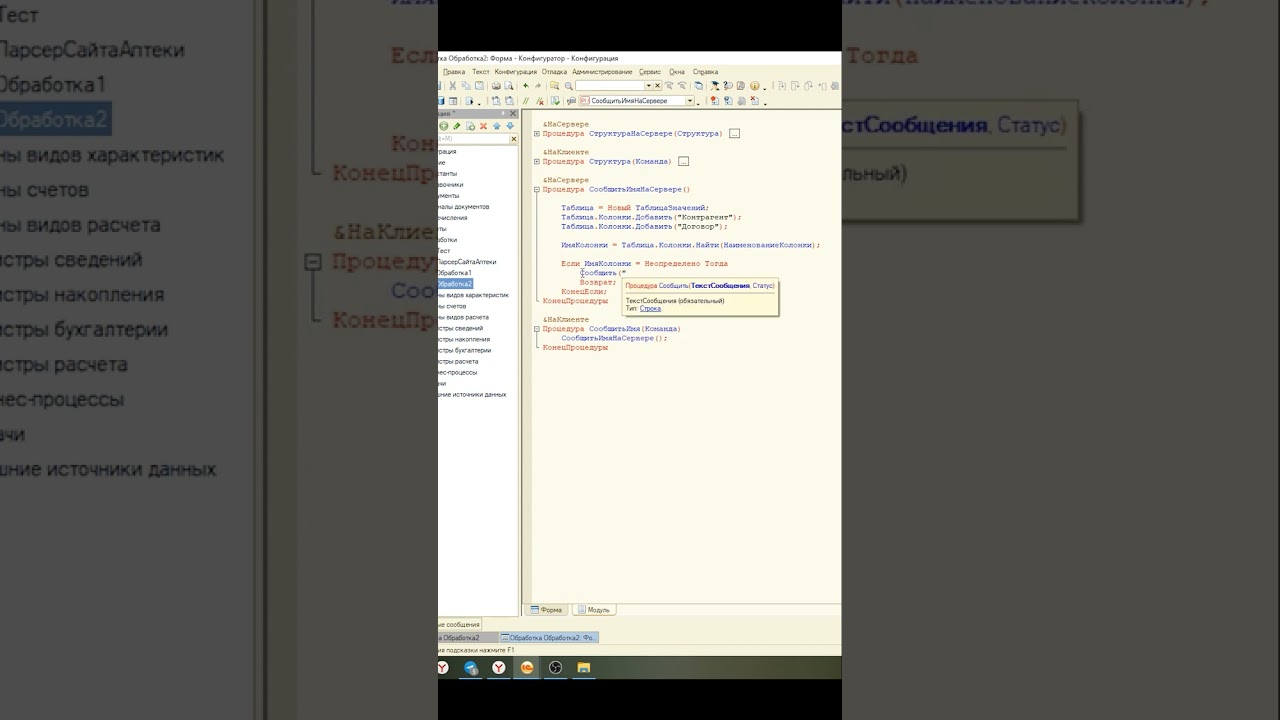This screenshot has width=1280, height=720.
Task: Open the toolbar search history dropdown
Action: (648, 86)
